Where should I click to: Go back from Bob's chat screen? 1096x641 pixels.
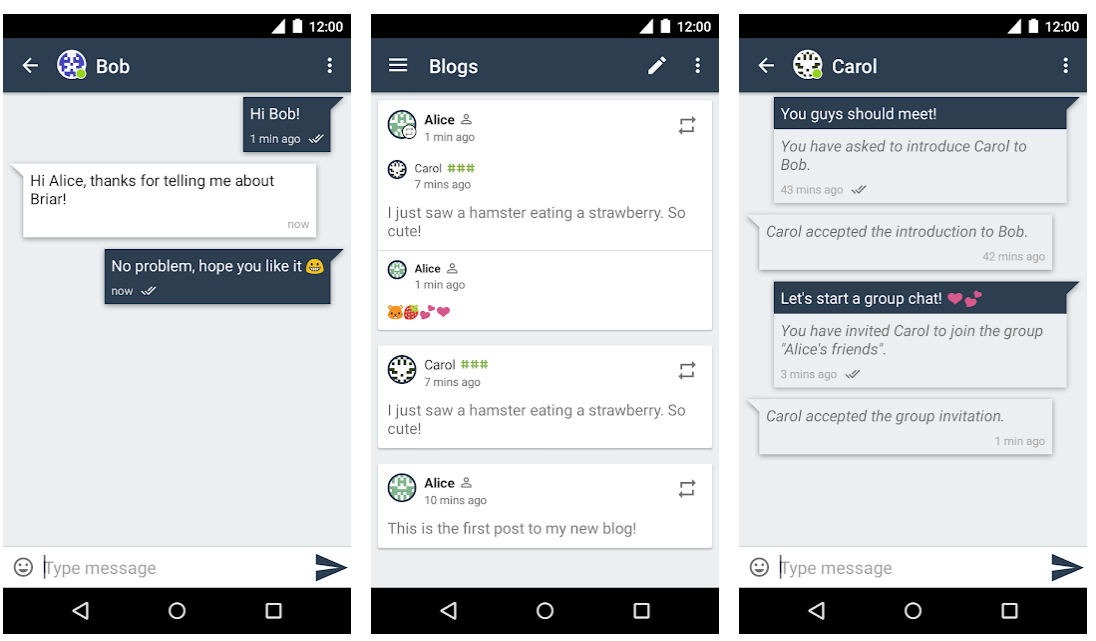[30, 66]
